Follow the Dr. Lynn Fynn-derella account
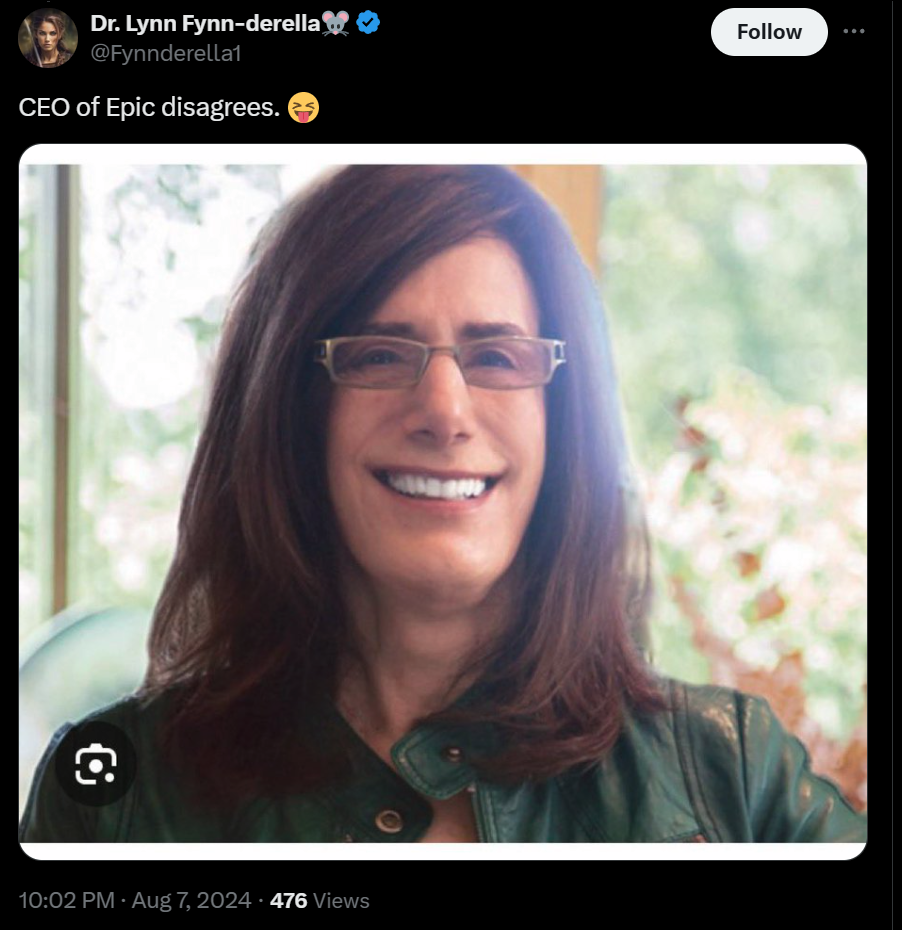This screenshot has height=930, width=902. [x=769, y=32]
